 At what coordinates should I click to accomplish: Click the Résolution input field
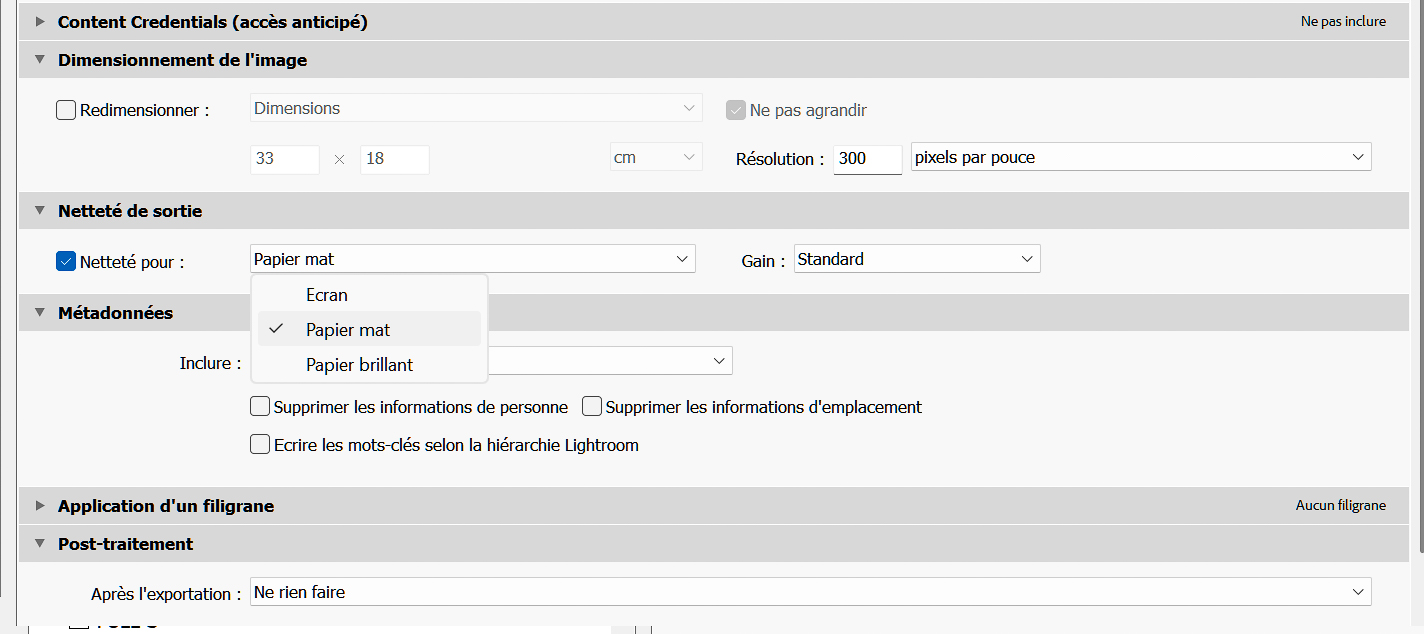tap(867, 159)
